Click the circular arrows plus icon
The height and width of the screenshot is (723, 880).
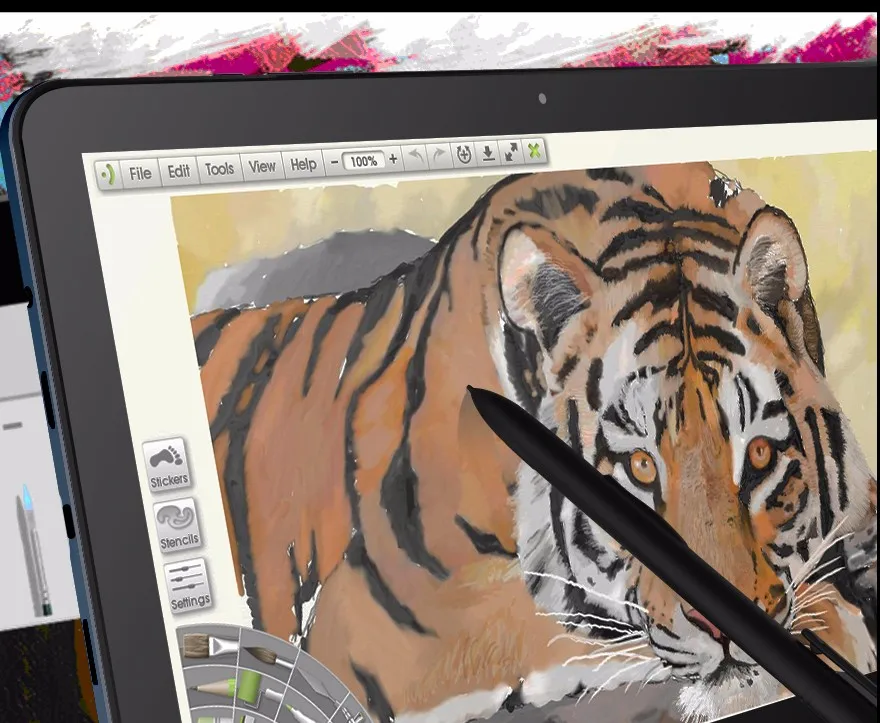click(x=464, y=154)
